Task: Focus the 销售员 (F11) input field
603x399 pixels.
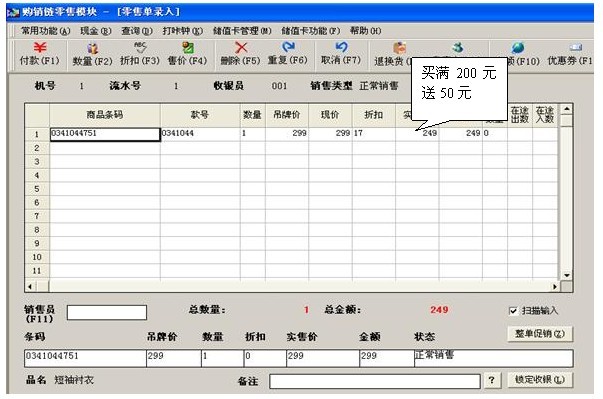Action: 107,313
